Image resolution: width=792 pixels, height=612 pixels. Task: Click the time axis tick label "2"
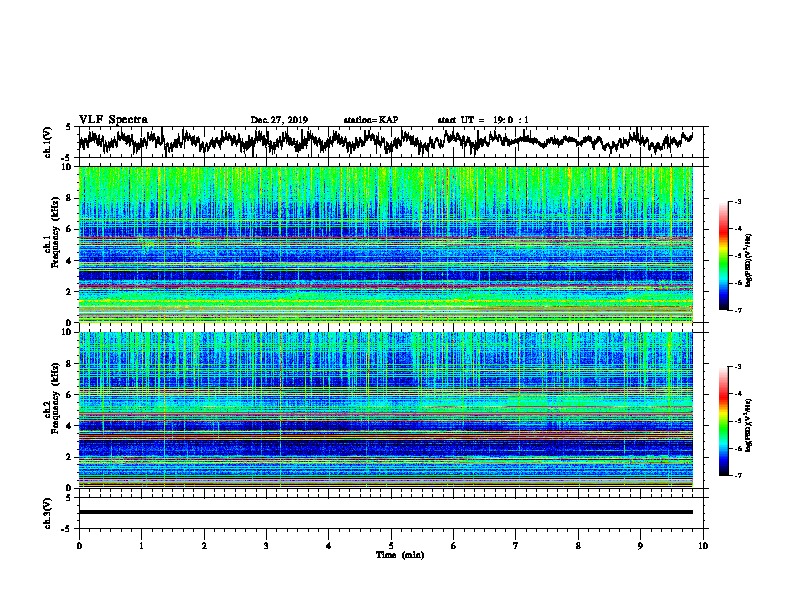click(204, 546)
